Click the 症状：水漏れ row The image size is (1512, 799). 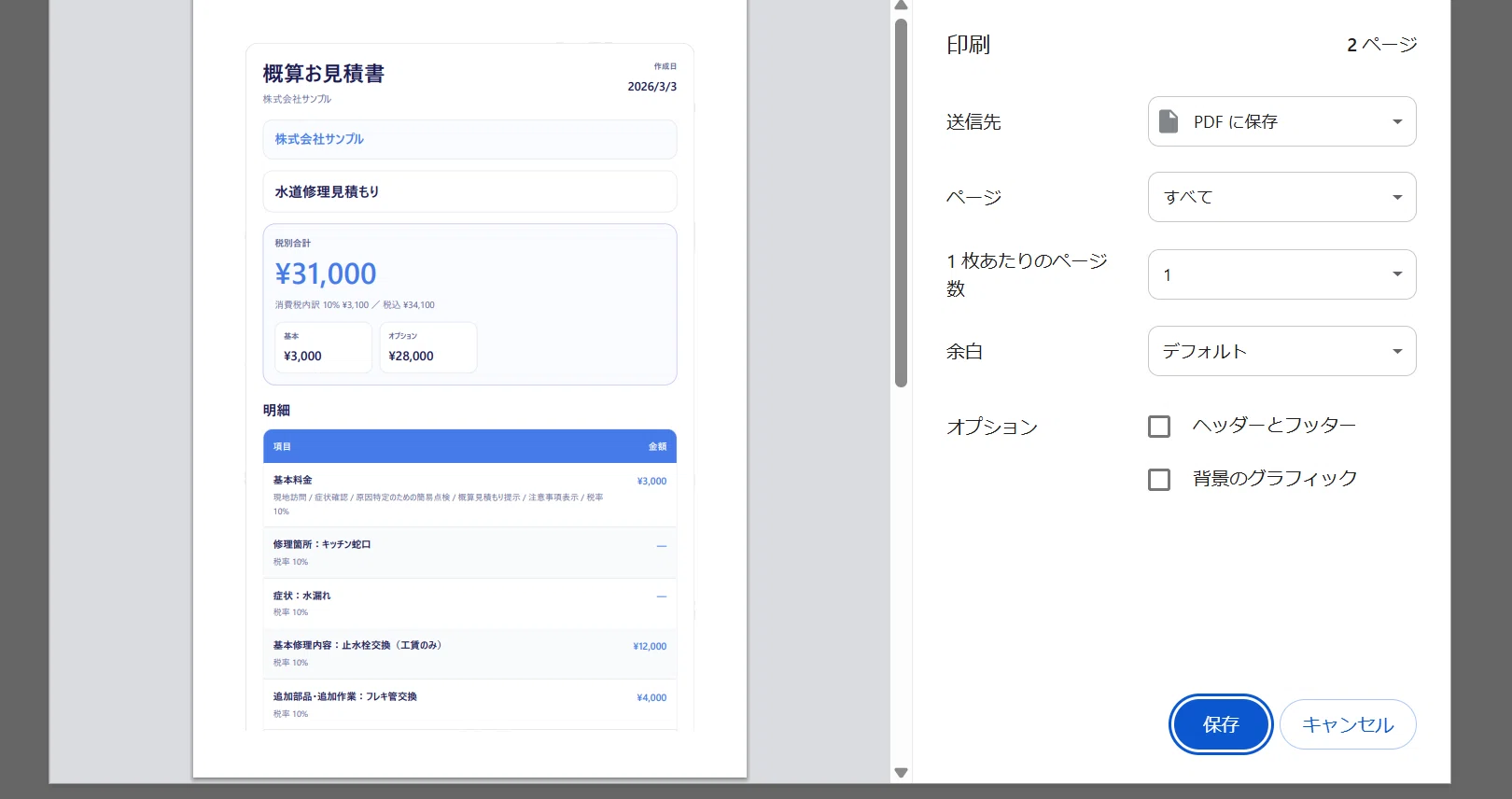click(469, 604)
